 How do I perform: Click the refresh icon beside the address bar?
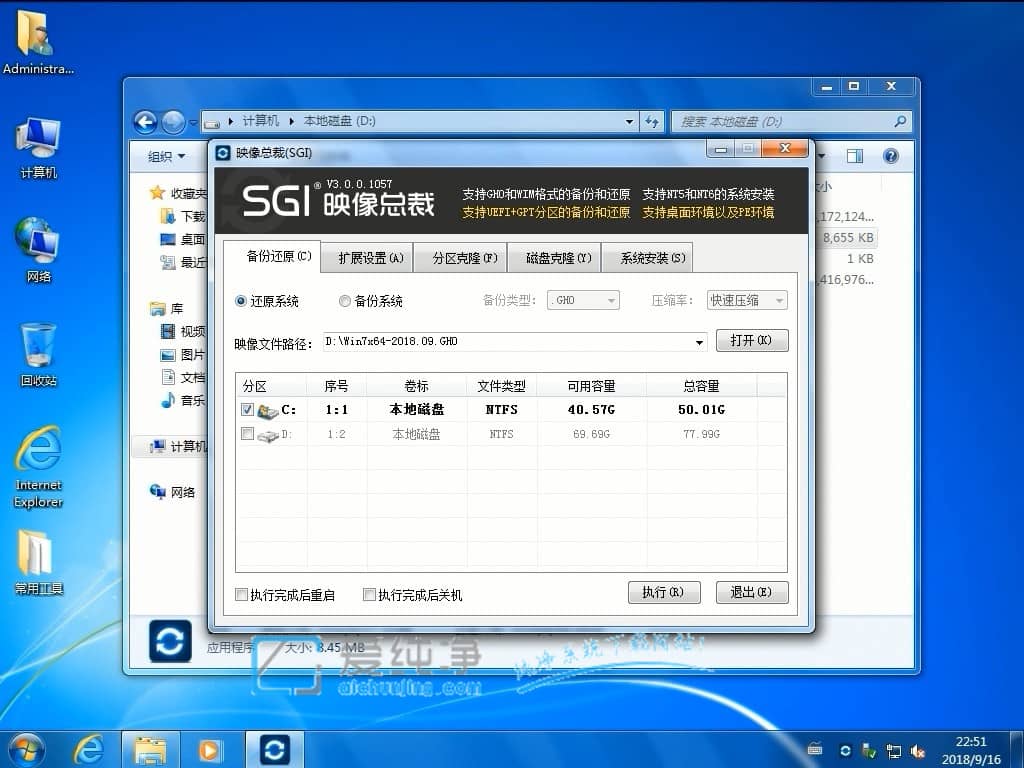[652, 121]
